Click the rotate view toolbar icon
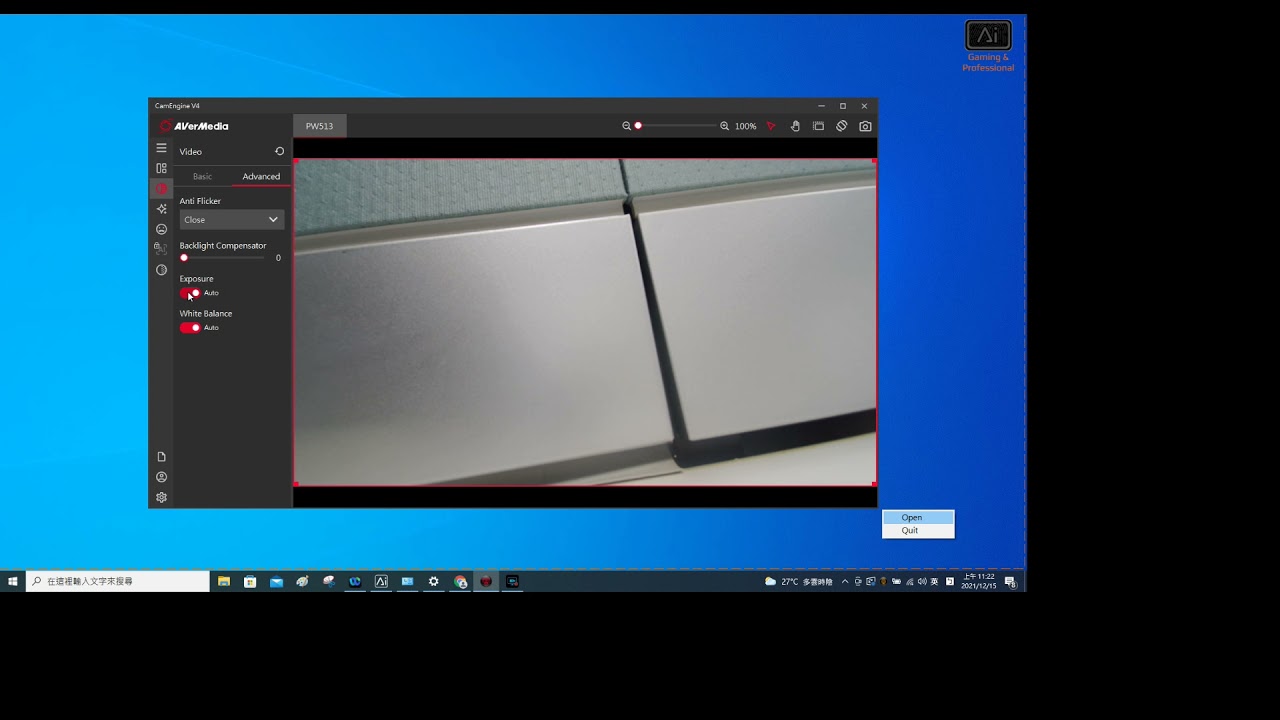Image resolution: width=1280 pixels, height=720 pixels. coord(842,126)
